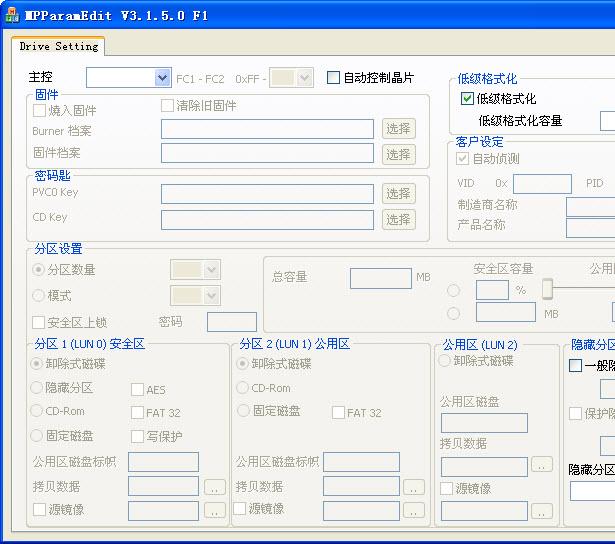Select the MB radio for 安全区容量
Viewport: 615px width, 544px height.
(453, 313)
